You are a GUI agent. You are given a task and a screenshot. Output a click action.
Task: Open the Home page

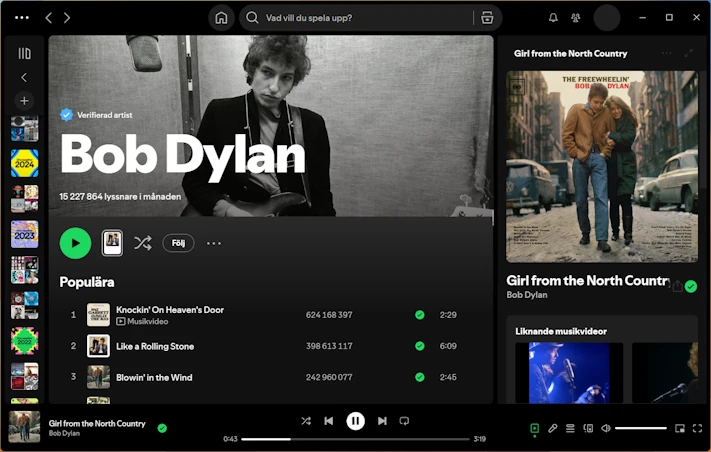pyautogui.click(x=221, y=18)
